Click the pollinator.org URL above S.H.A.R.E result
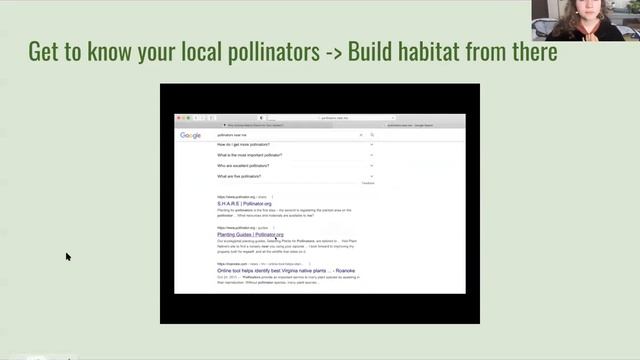 241,197
